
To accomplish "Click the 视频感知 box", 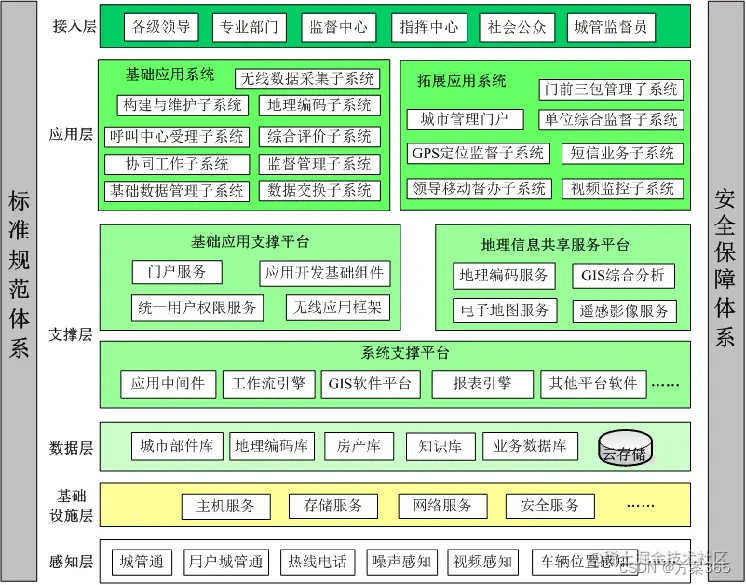I will pos(483,562).
